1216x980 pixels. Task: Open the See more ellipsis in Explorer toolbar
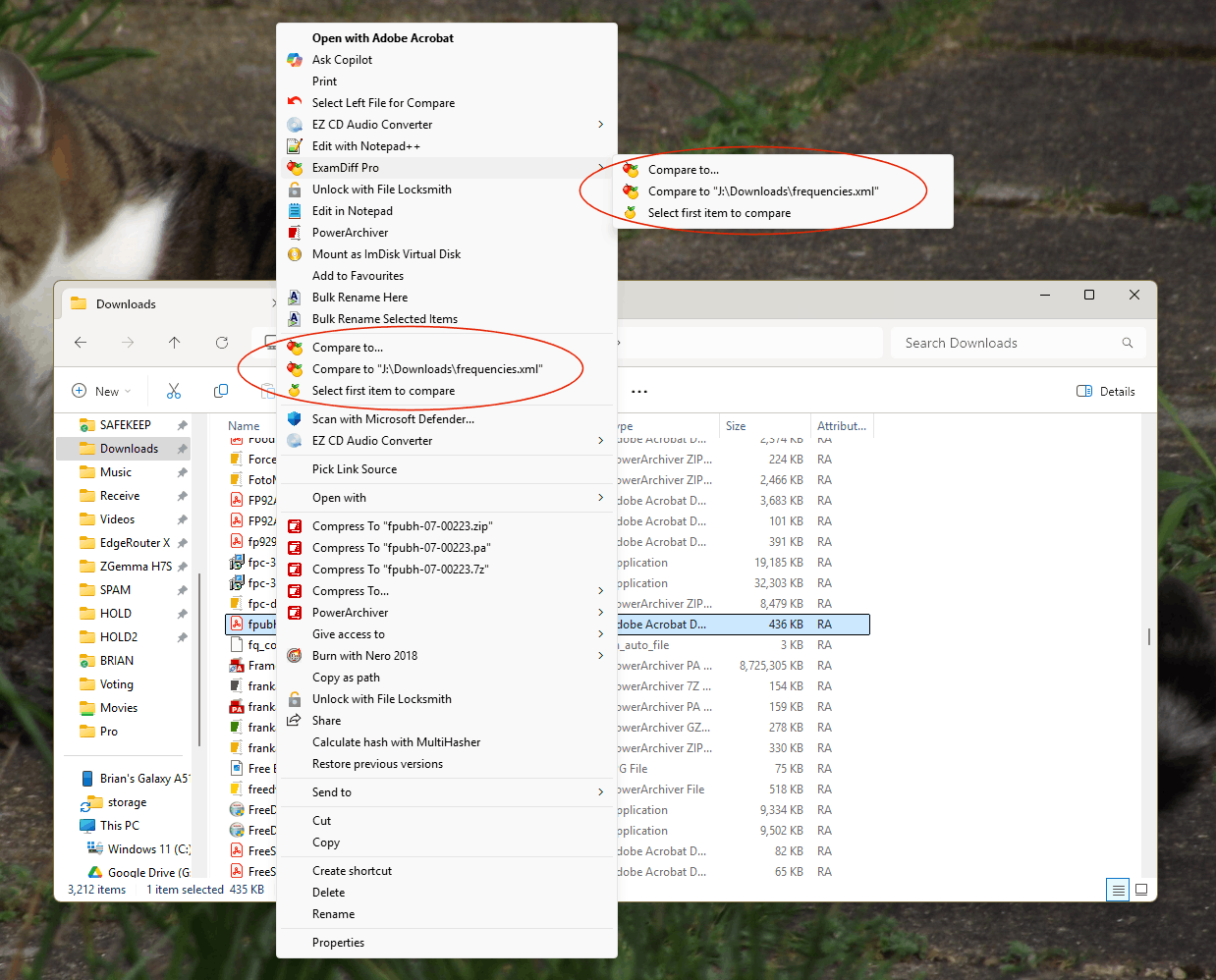point(639,391)
